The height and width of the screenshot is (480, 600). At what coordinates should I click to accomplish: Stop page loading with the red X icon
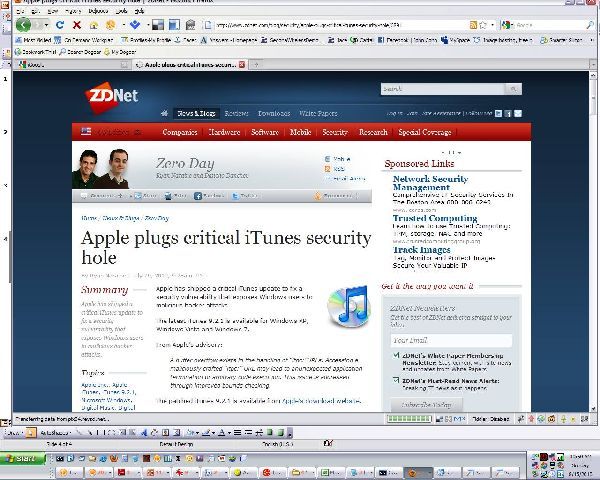[x=77, y=24]
